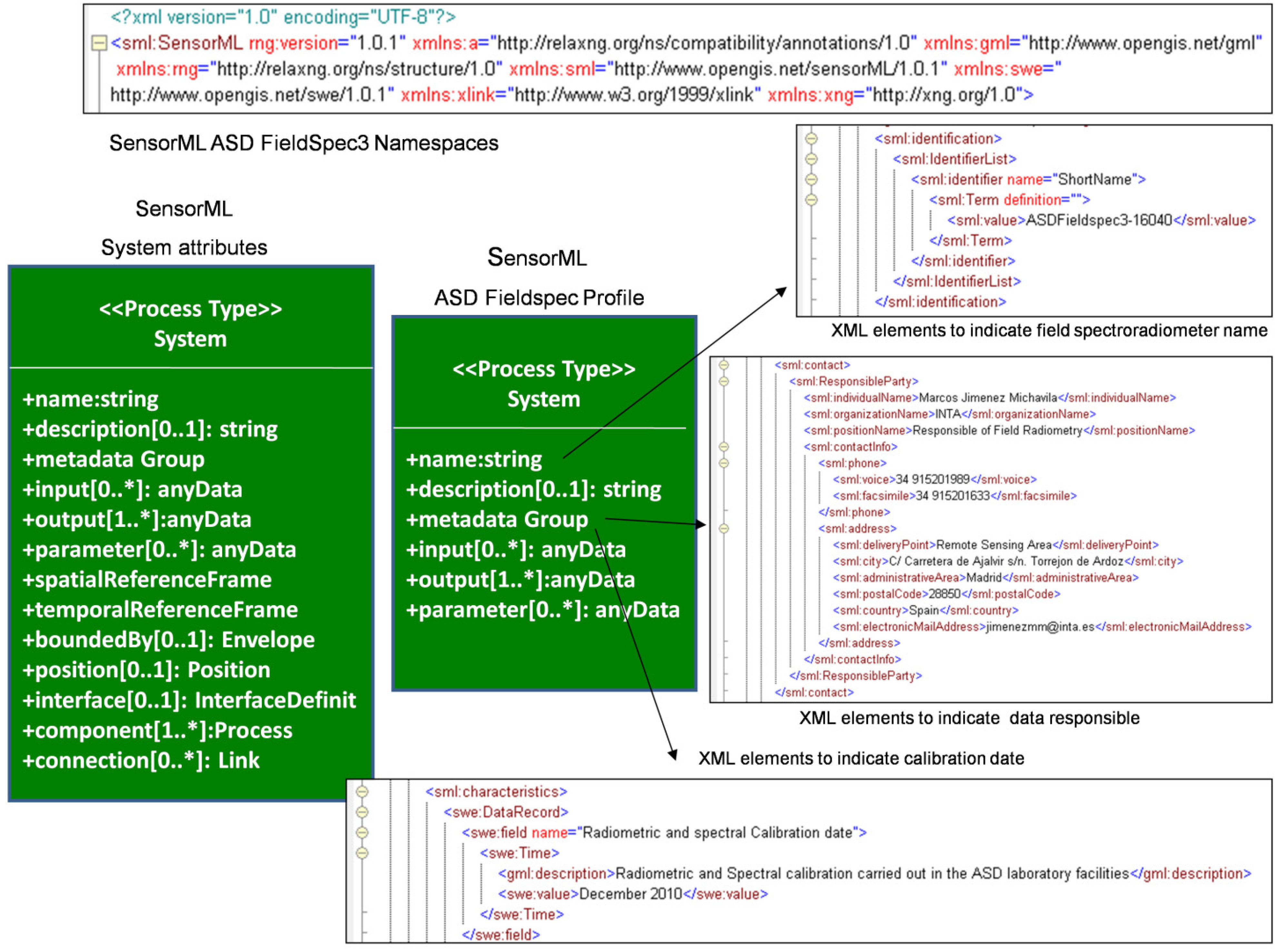
Task: Collapse the sml:ResponsibleParty element
Action: point(724,381)
